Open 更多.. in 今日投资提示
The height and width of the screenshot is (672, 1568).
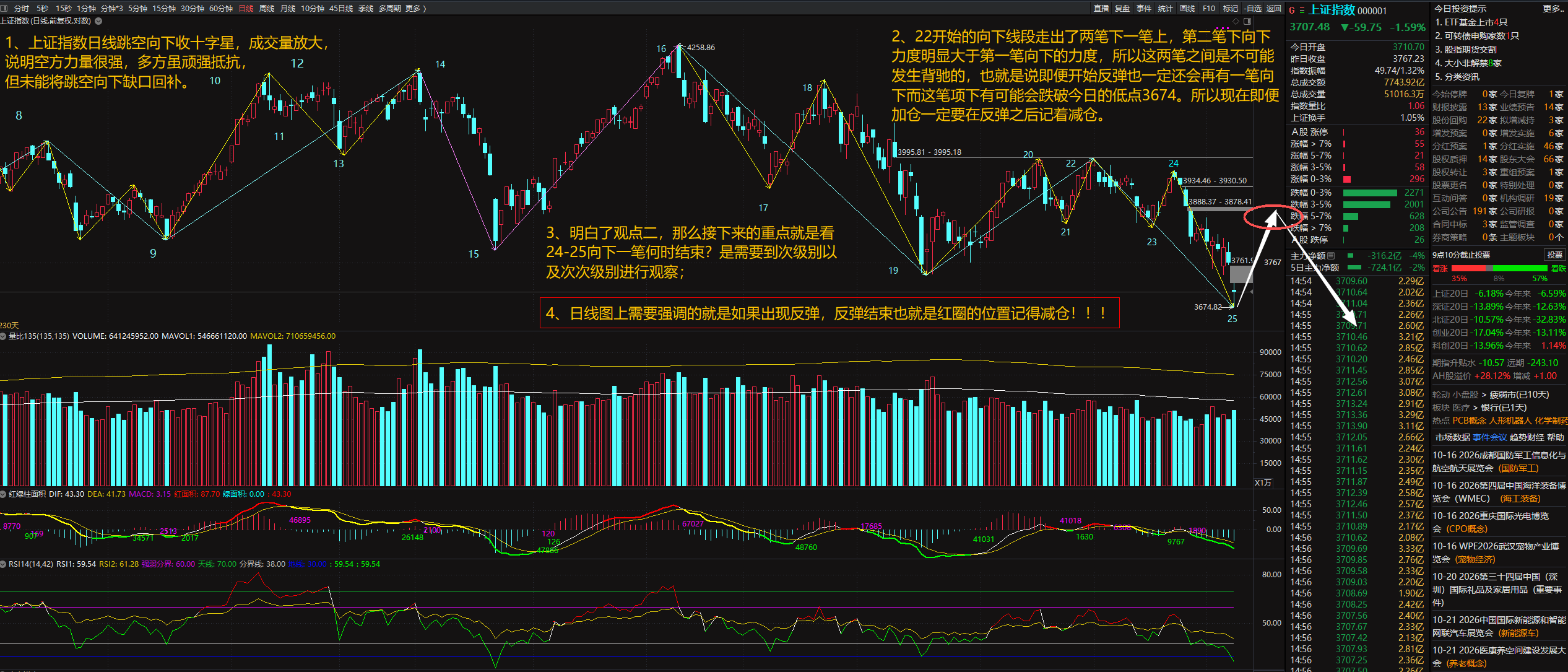click(x=1553, y=9)
